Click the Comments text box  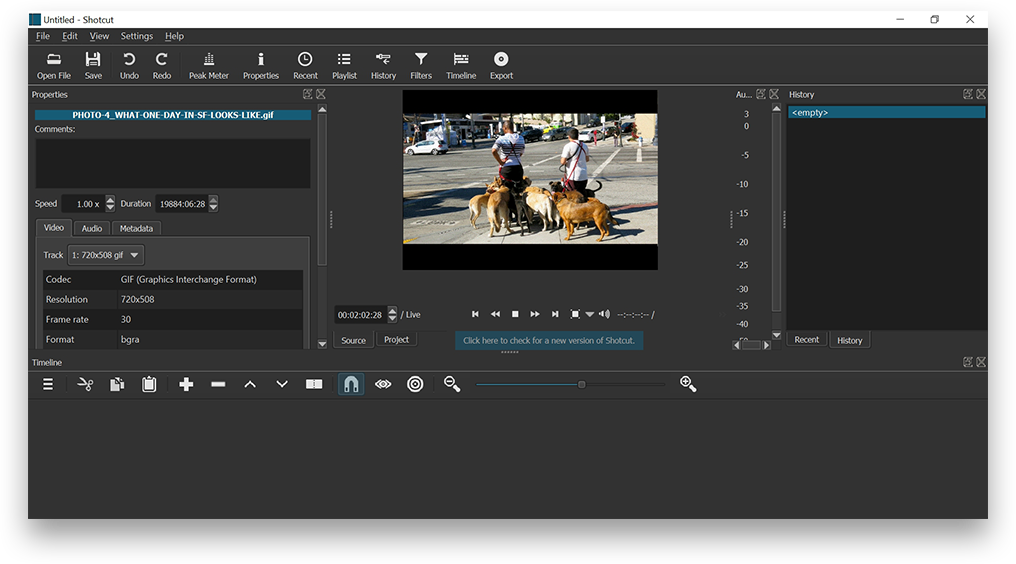[x=173, y=163]
